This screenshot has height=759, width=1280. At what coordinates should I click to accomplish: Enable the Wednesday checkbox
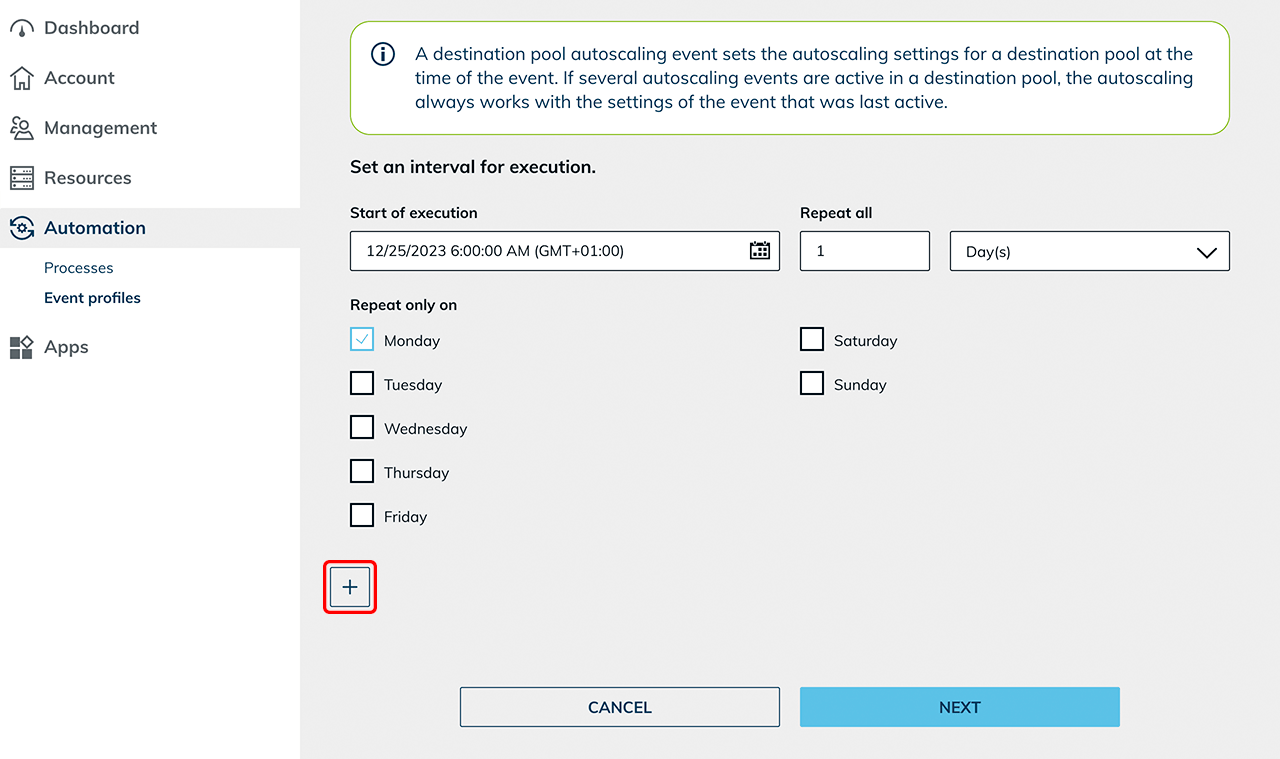click(362, 428)
